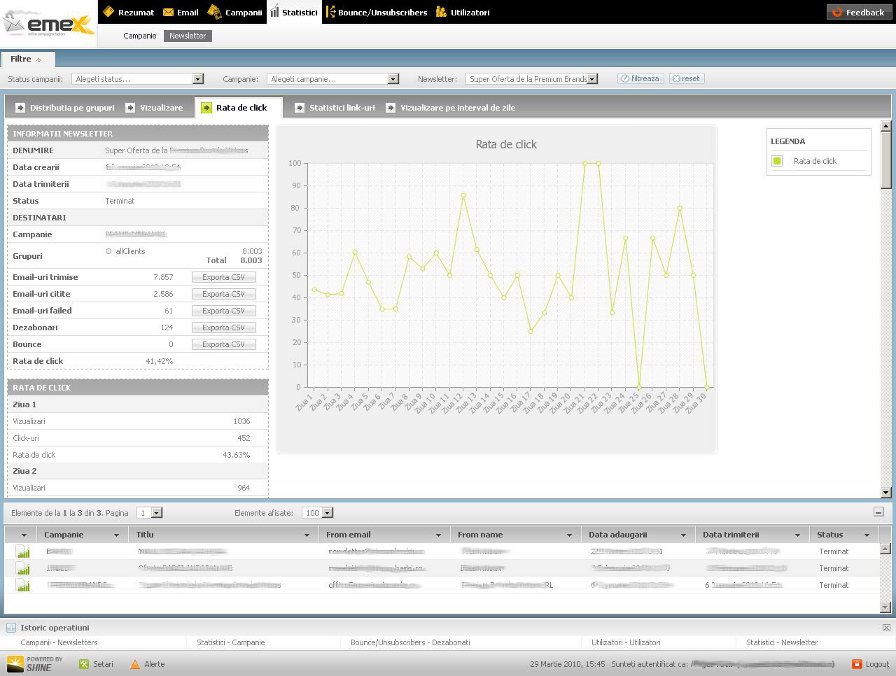
Task: Open the Status campanii dropdown
Action: [x=198, y=79]
